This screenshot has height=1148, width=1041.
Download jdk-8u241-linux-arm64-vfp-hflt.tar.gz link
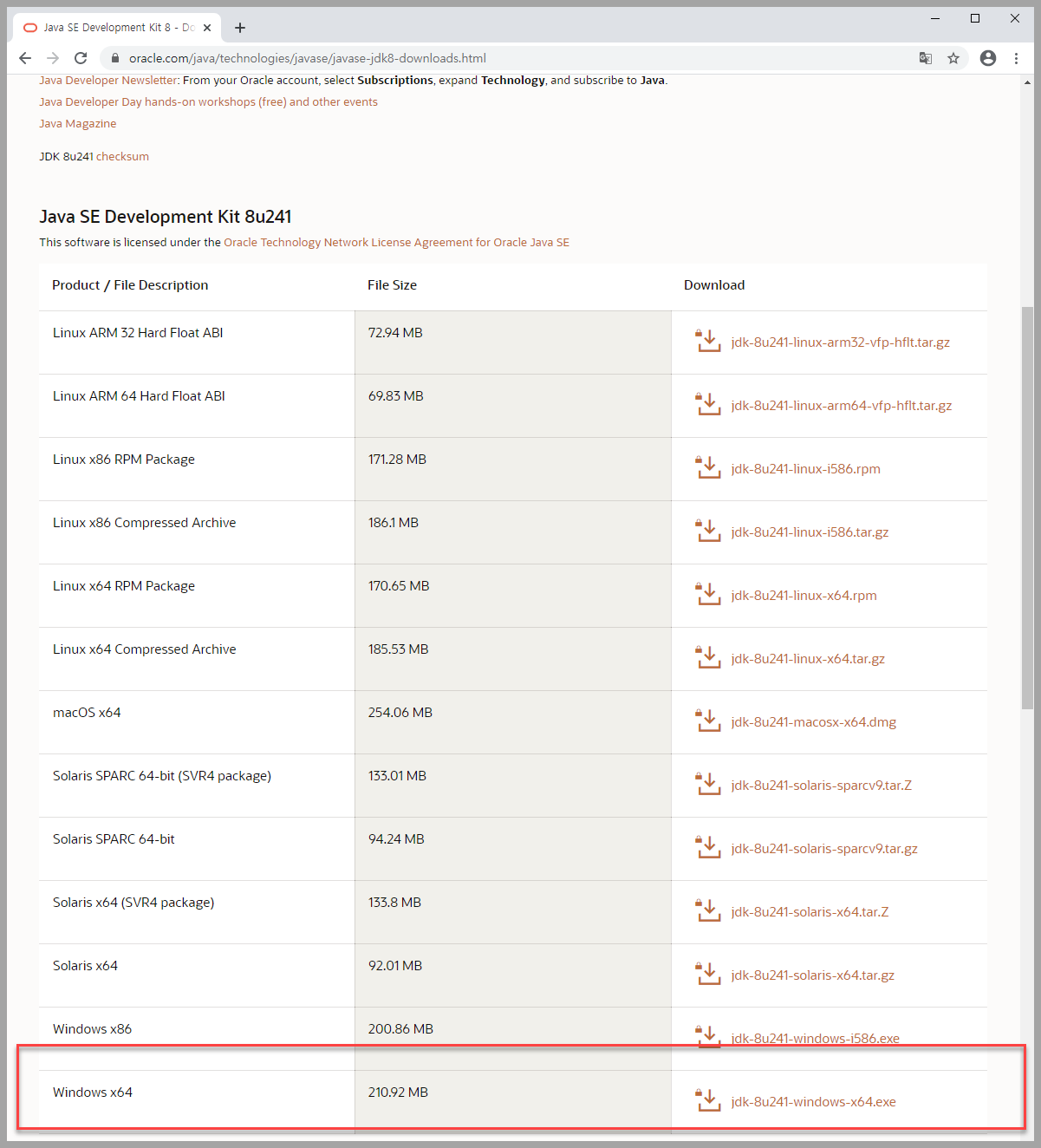point(841,405)
